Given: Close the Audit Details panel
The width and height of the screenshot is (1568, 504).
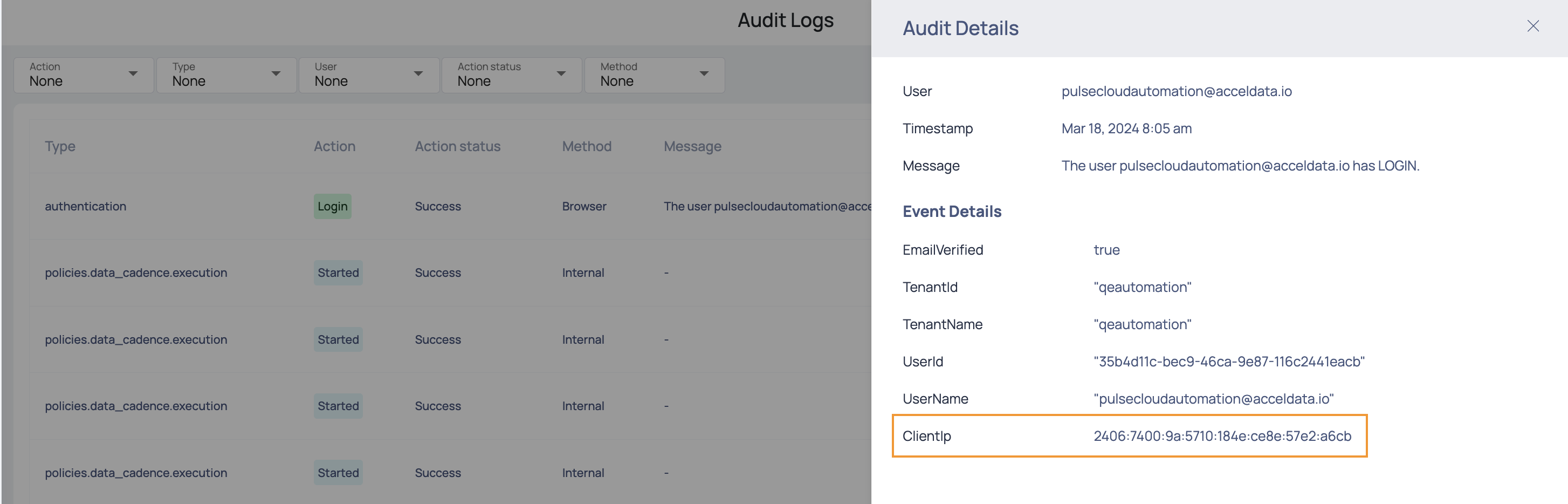Looking at the screenshot, I should [x=1533, y=26].
